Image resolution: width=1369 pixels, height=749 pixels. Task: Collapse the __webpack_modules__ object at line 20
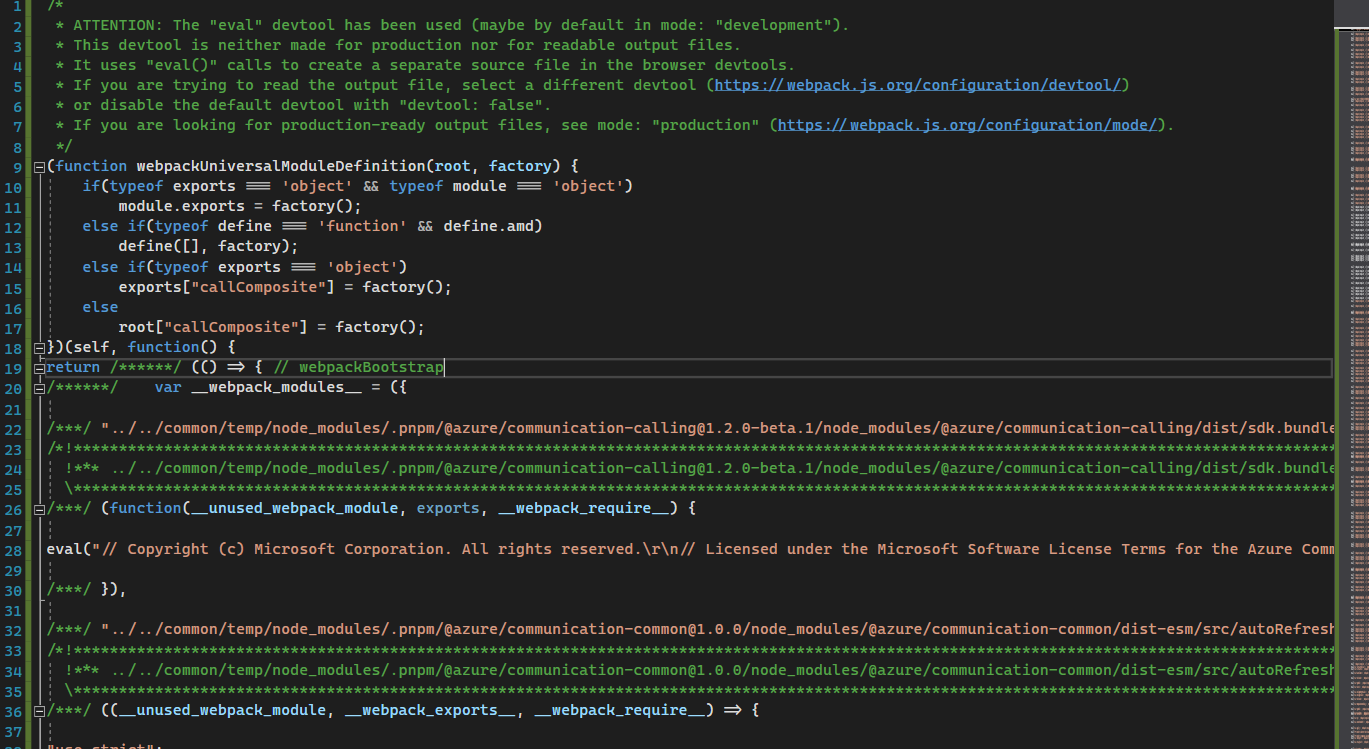click(x=38, y=387)
